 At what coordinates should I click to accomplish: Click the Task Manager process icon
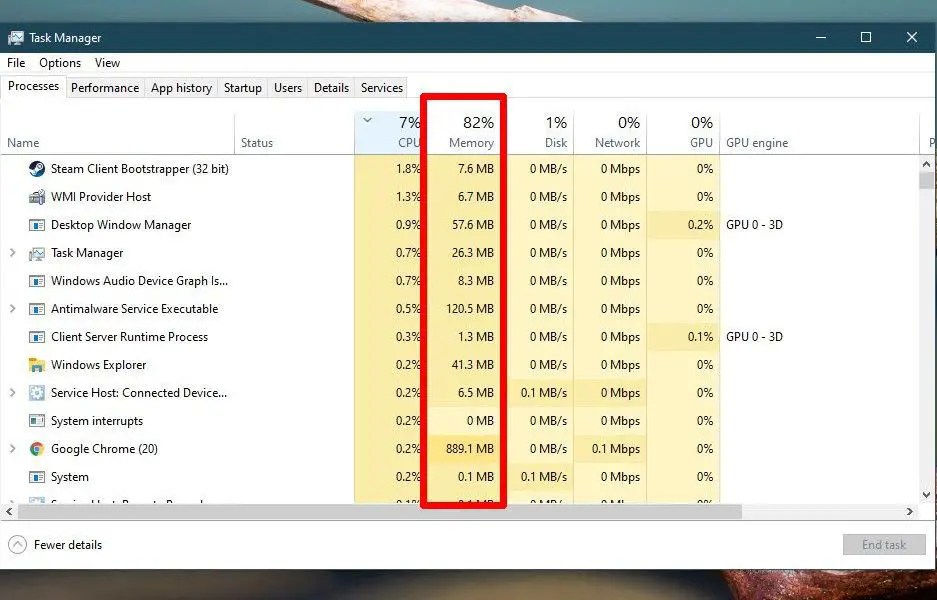pyautogui.click(x=36, y=253)
